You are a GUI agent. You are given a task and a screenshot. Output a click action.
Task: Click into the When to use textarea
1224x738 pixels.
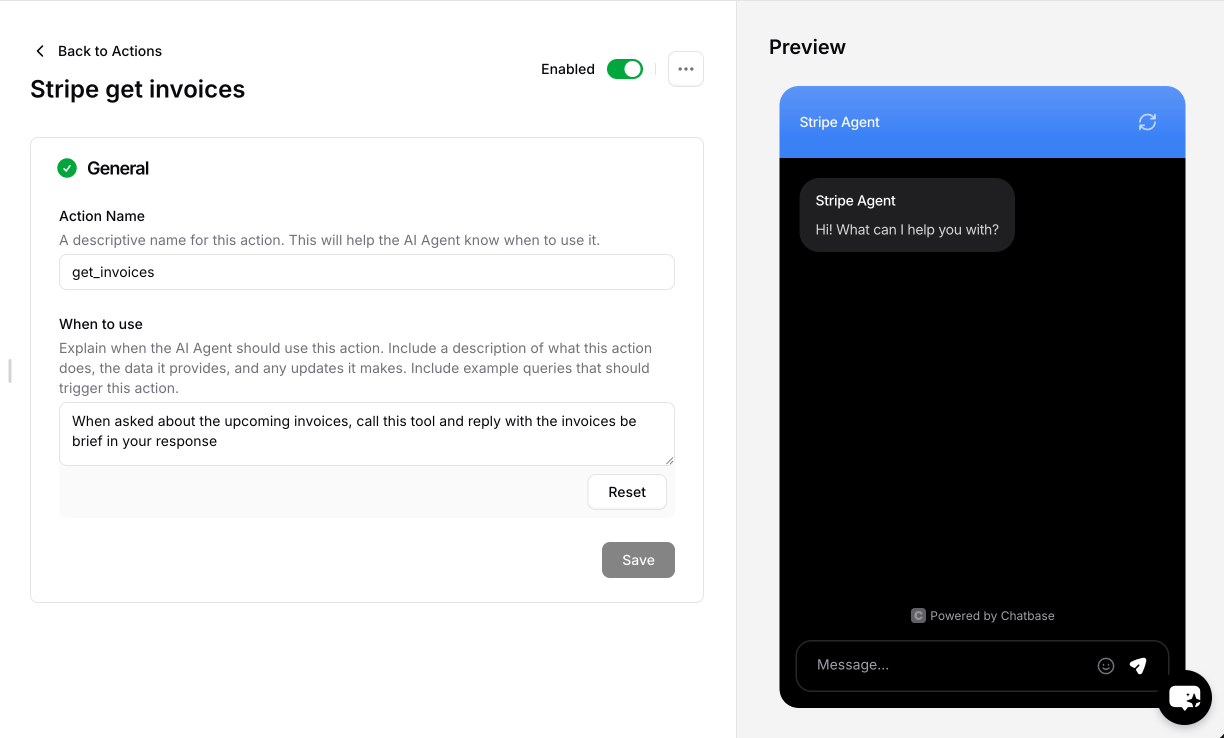click(x=367, y=434)
